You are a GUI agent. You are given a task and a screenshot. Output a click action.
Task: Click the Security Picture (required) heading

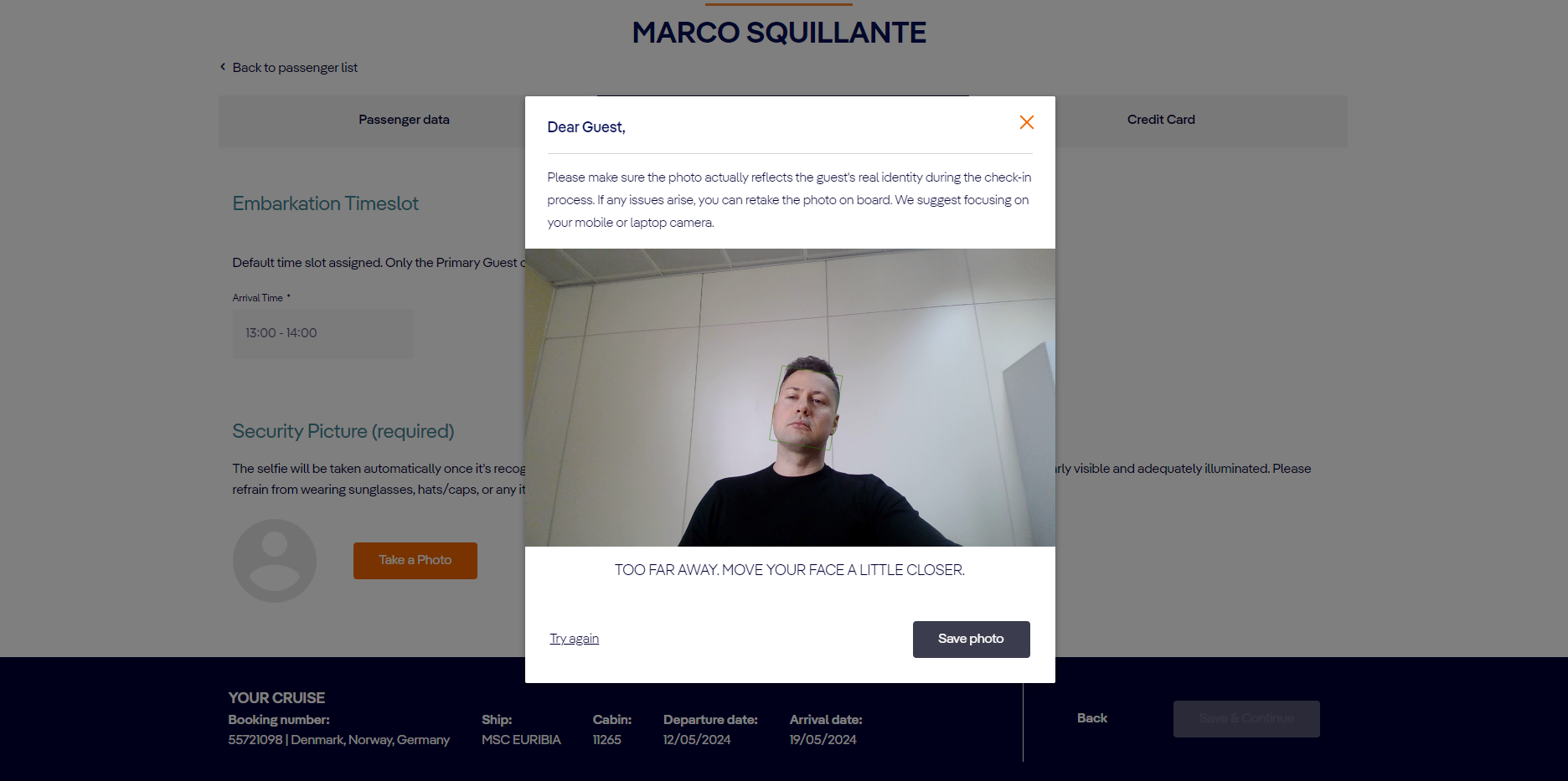click(x=343, y=431)
